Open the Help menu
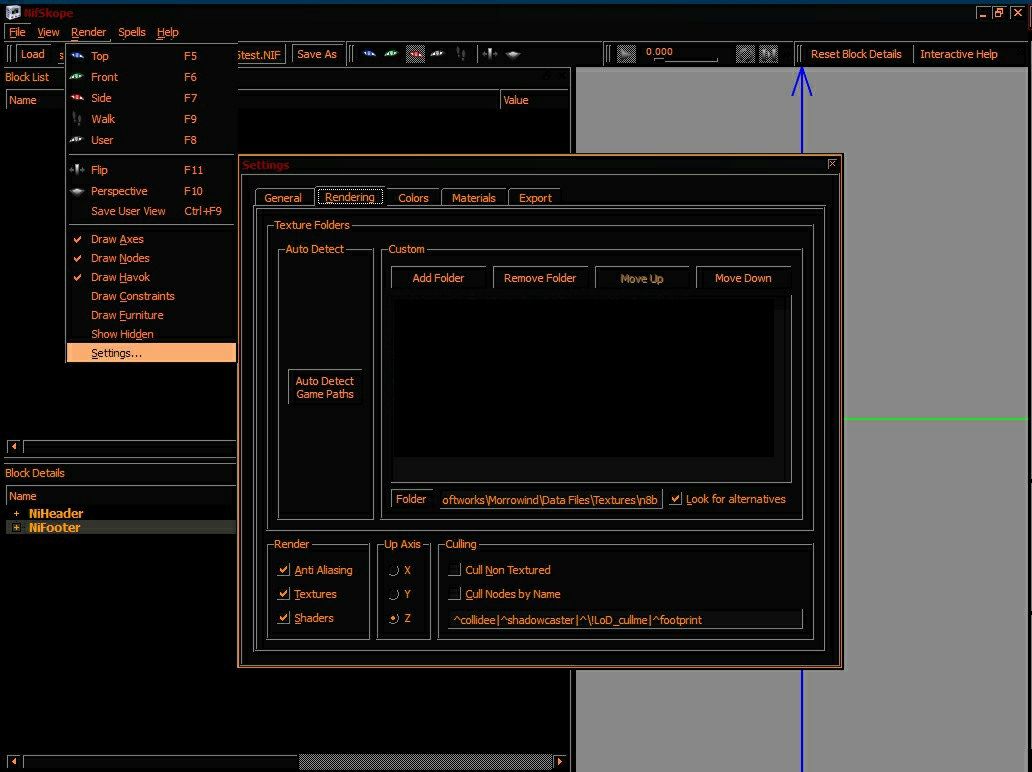The height and width of the screenshot is (772, 1032). (x=167, y=32)
